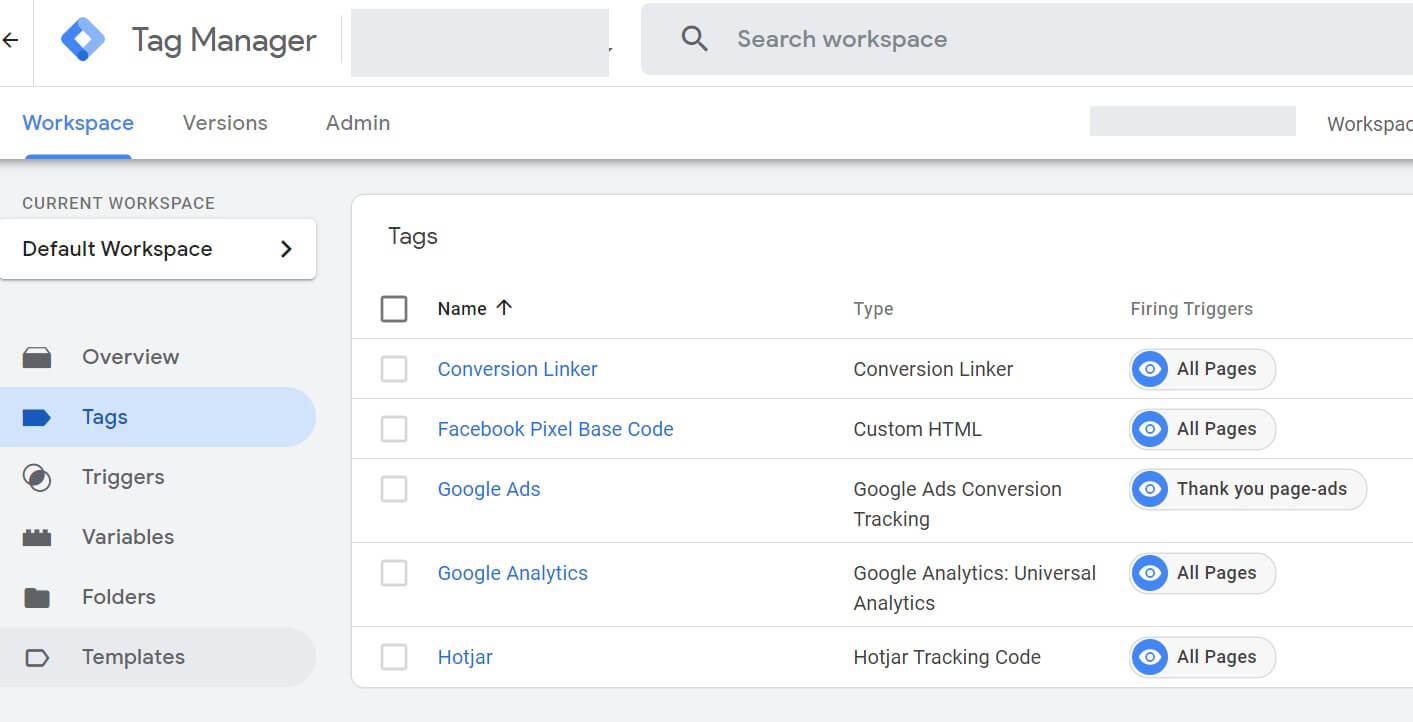Click the Overview sidebar icon
Viewport: 1413px width, 722px height.
tap(37, 357)
